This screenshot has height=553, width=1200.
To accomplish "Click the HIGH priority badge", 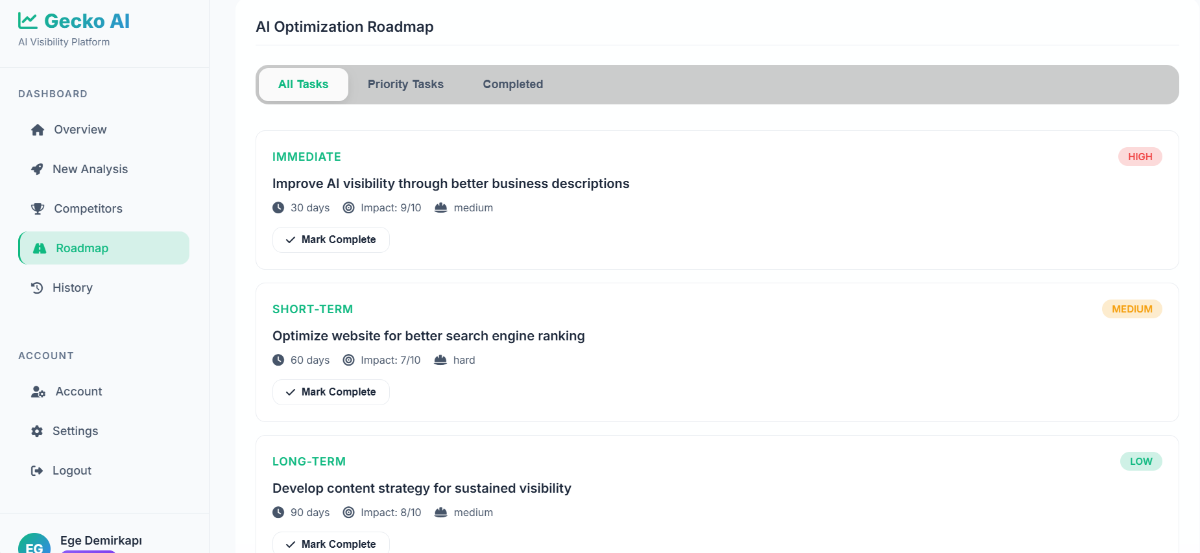I will [x=1140, y=156].
